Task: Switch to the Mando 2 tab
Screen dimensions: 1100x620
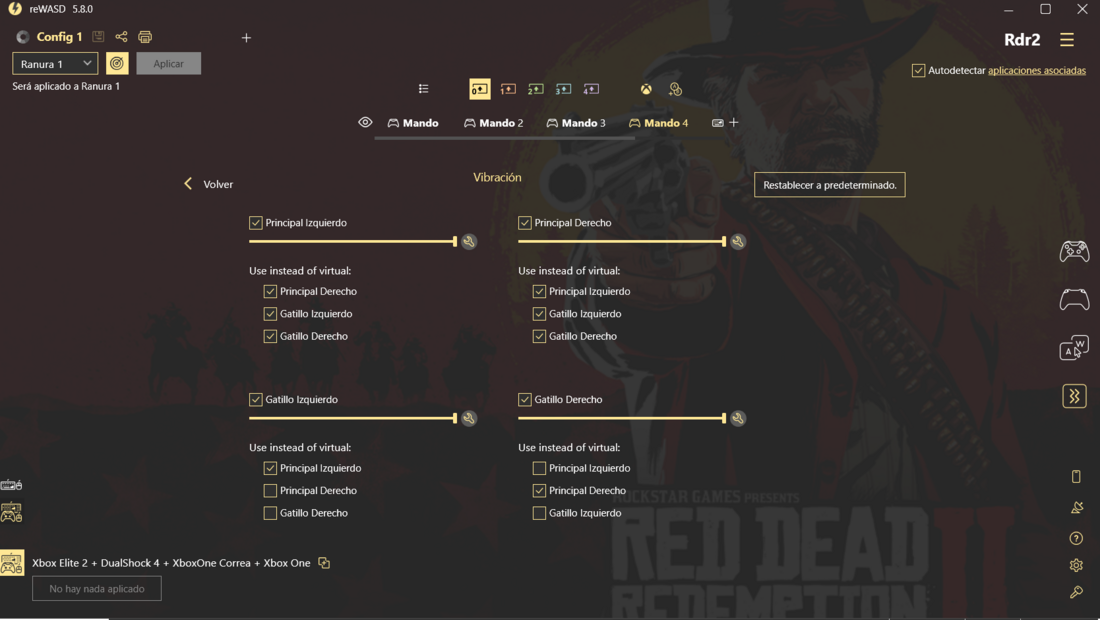Action: tap(494, 123)
